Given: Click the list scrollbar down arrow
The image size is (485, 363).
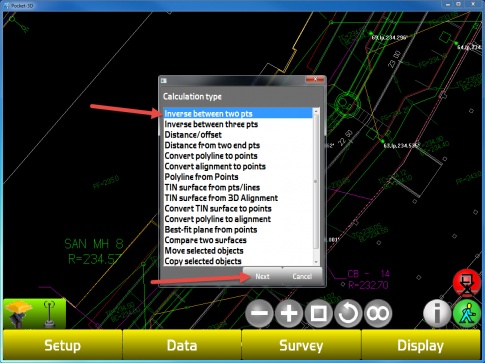Looking at the screenshot, I should pyautogui.click(x=316, y=262).
